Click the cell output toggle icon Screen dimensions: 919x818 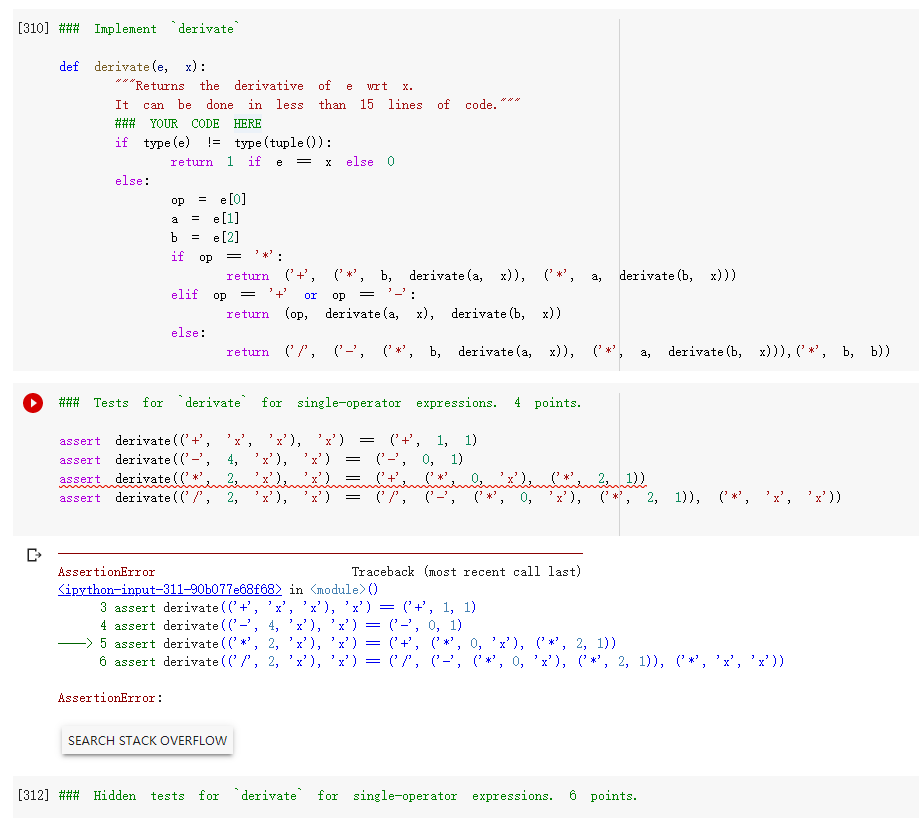coord(34,555)
